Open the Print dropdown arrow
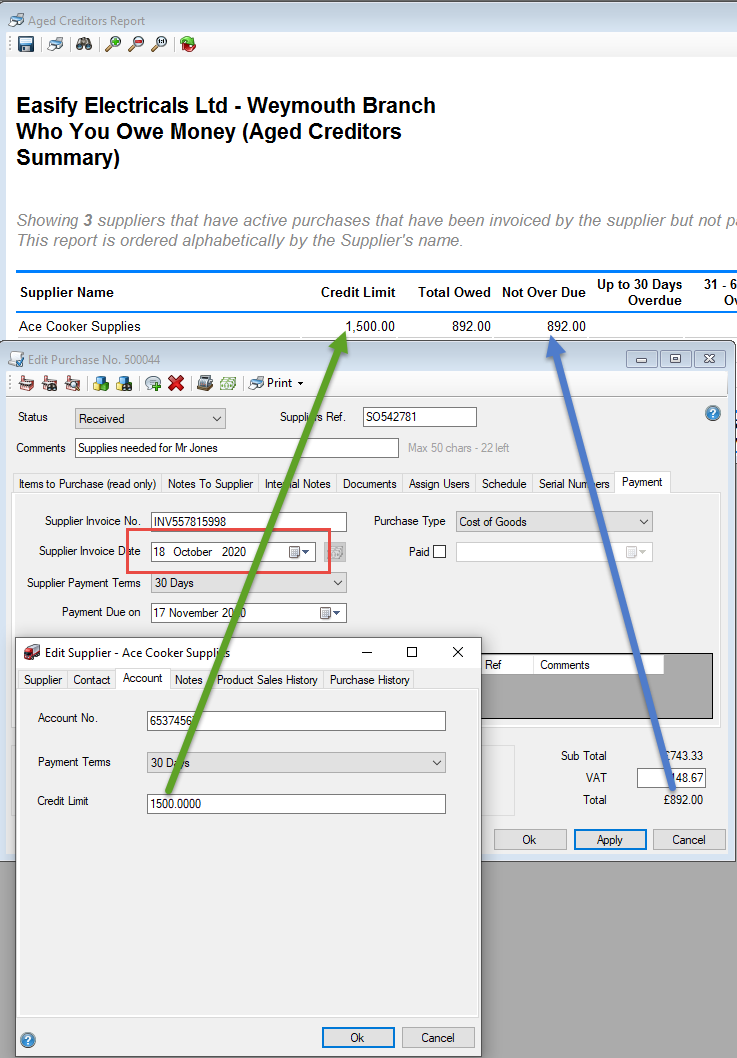Image resolution: width=737 pixels, height=1058 pixels. click(300, 383)
